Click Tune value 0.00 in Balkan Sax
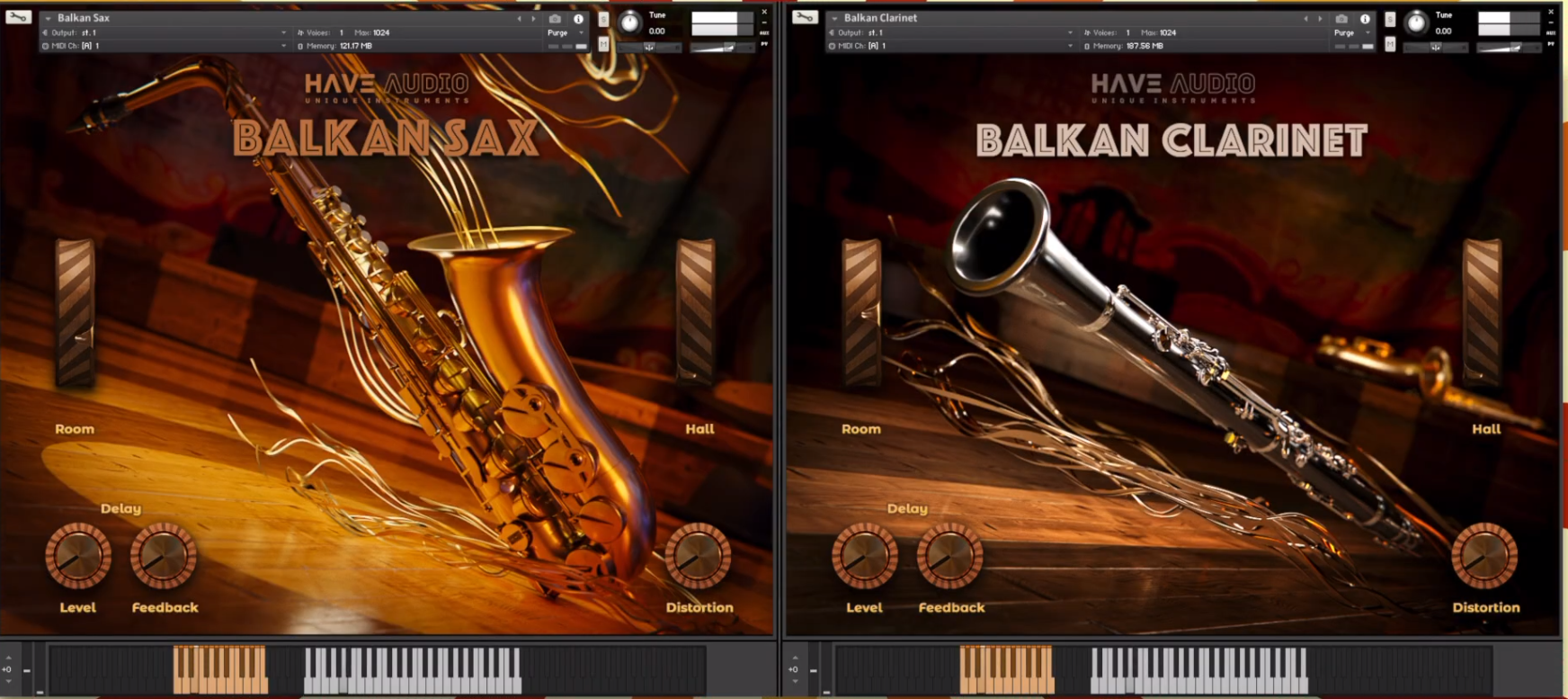Image resolution: width=1568 pixels, height=699 pixels. (657, 31)
